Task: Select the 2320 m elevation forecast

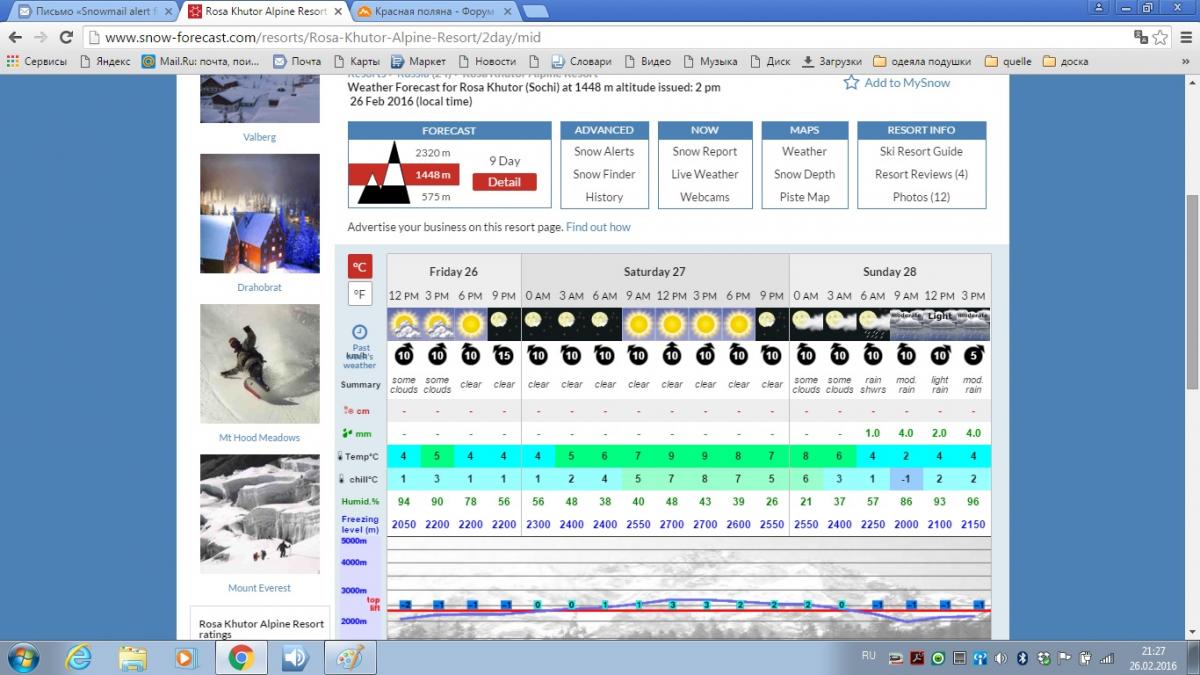Action: (433, 153)
